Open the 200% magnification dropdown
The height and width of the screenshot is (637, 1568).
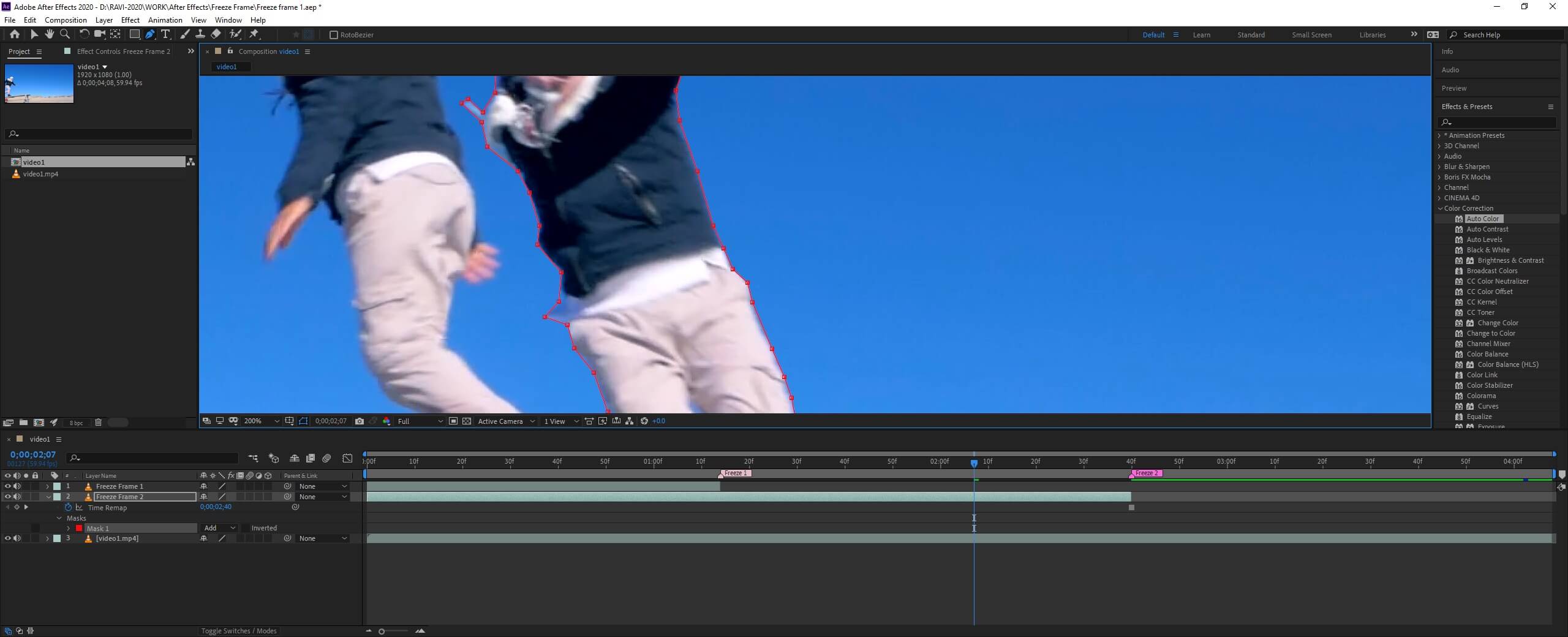click(262, 421)
